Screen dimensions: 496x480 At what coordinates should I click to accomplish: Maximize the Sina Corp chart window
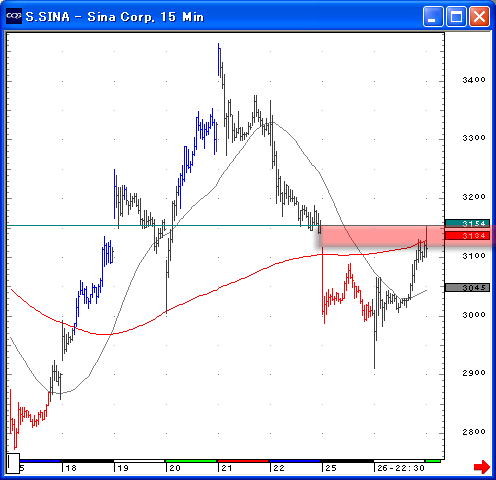point(456,16)
